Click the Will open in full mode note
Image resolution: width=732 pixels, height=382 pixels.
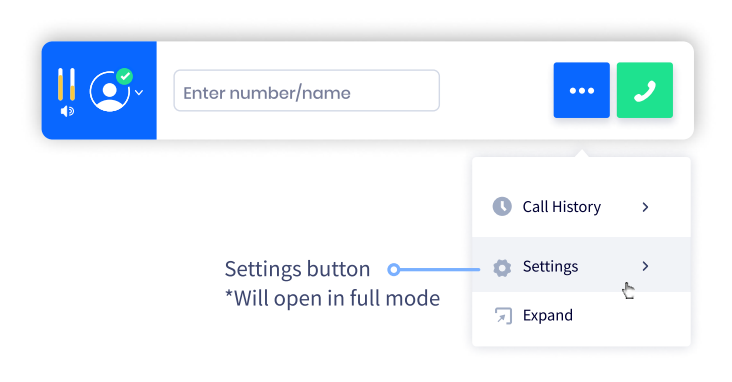(x=332, y=298)
